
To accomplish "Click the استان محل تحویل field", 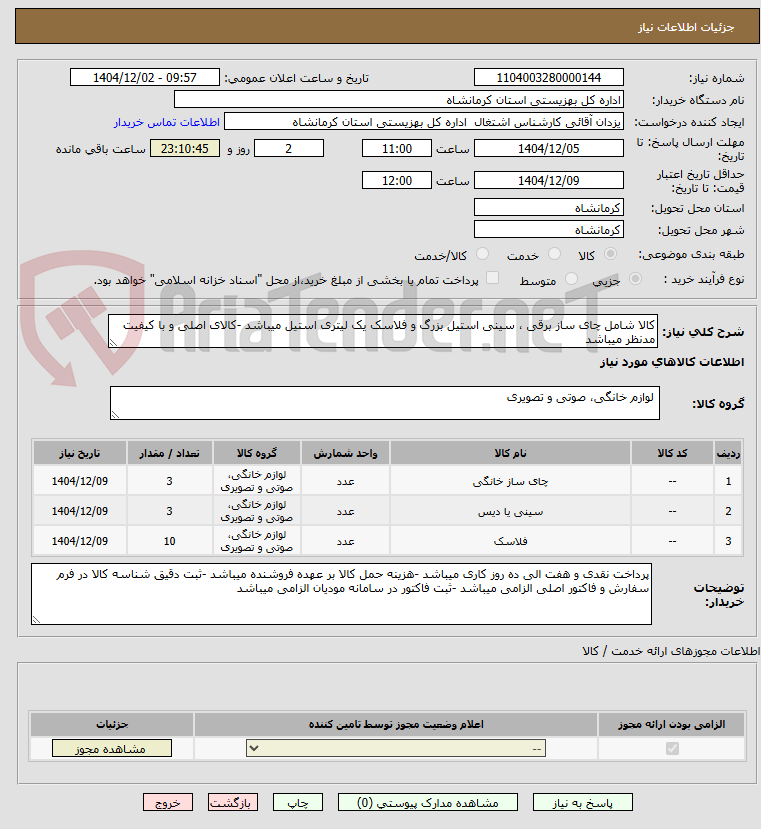I will pyautogui.click(x=549, y=208).
